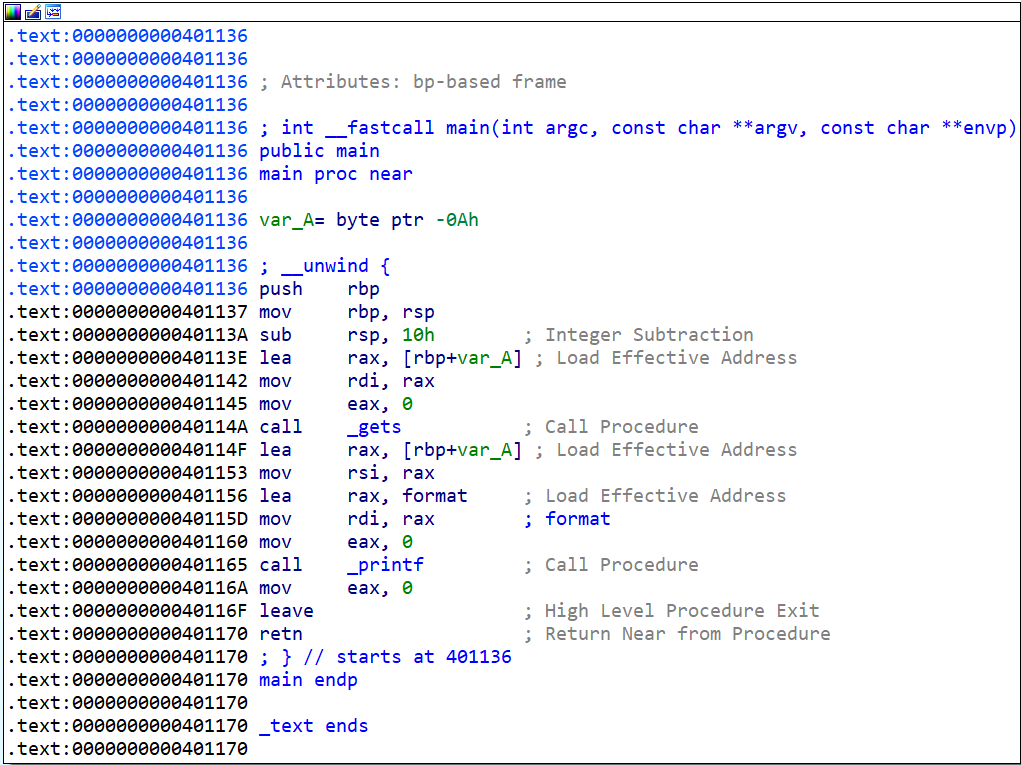Click the '_text ends' directive
The image size is (1021, 765).
[x=314, y=726]
